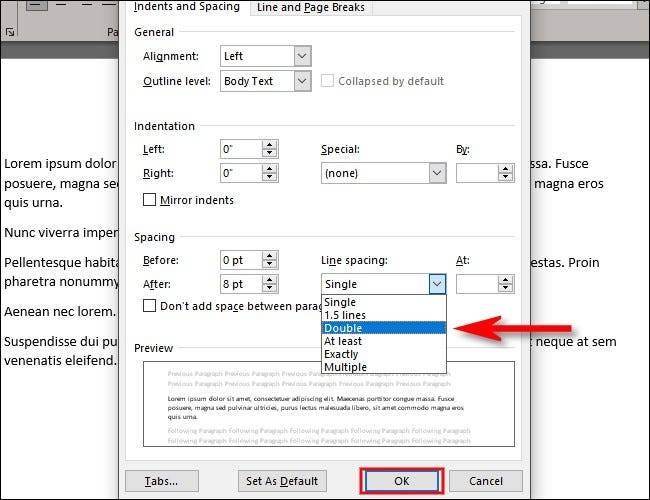Enable the Mirror indents checkbox
Viewport: 650px width, 500px height.
(150, 200)
